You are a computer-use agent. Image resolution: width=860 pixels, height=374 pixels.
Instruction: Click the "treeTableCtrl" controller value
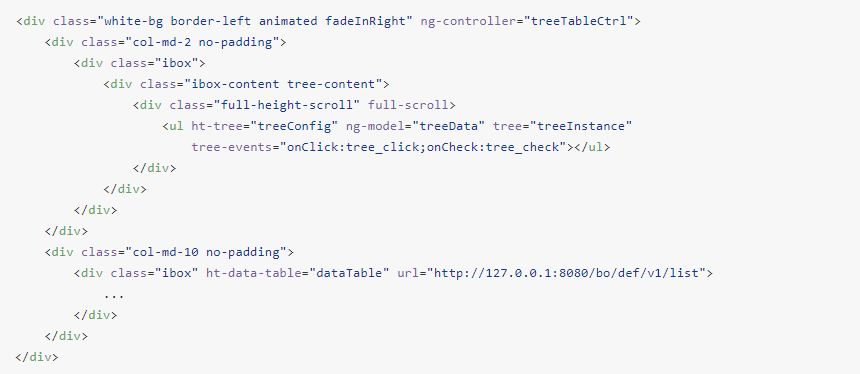(579, 21)
